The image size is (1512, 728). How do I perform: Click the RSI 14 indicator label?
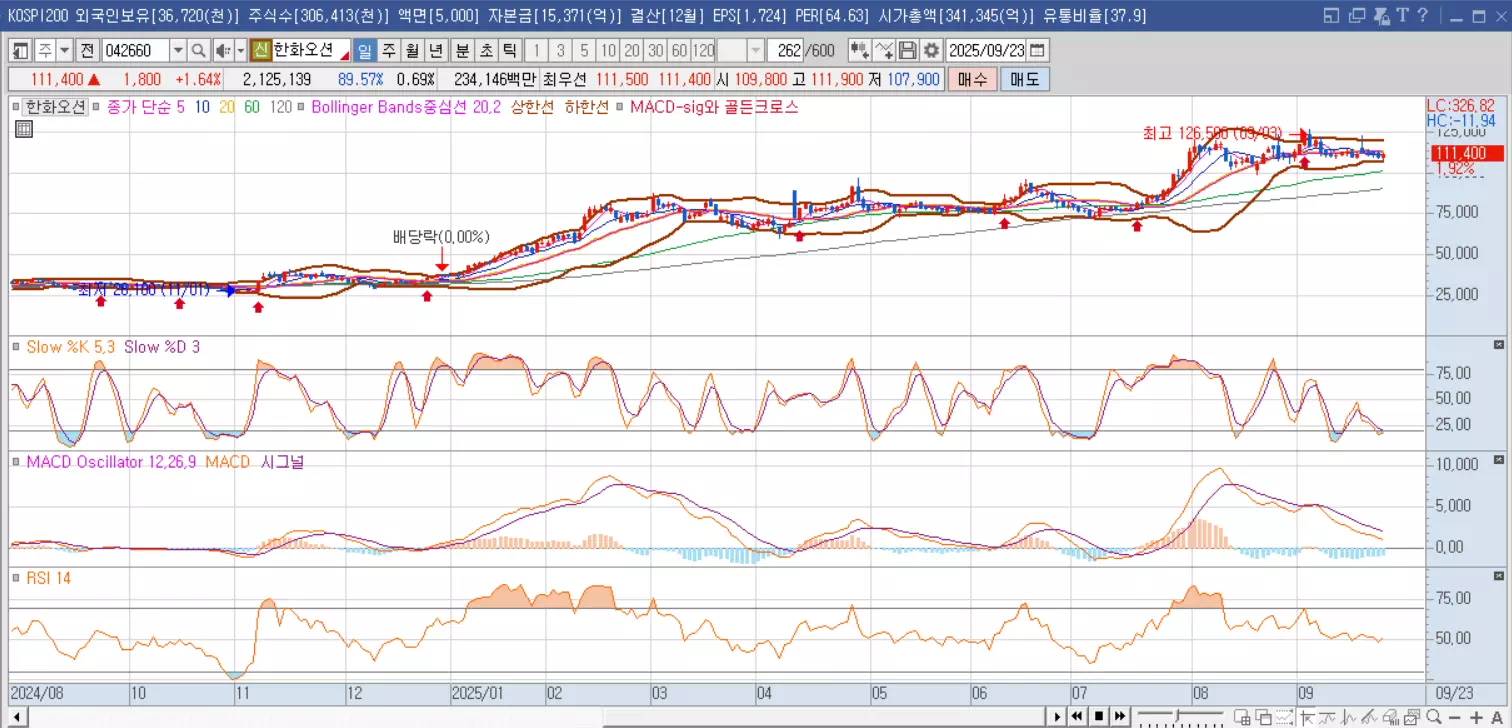point(49,578)
